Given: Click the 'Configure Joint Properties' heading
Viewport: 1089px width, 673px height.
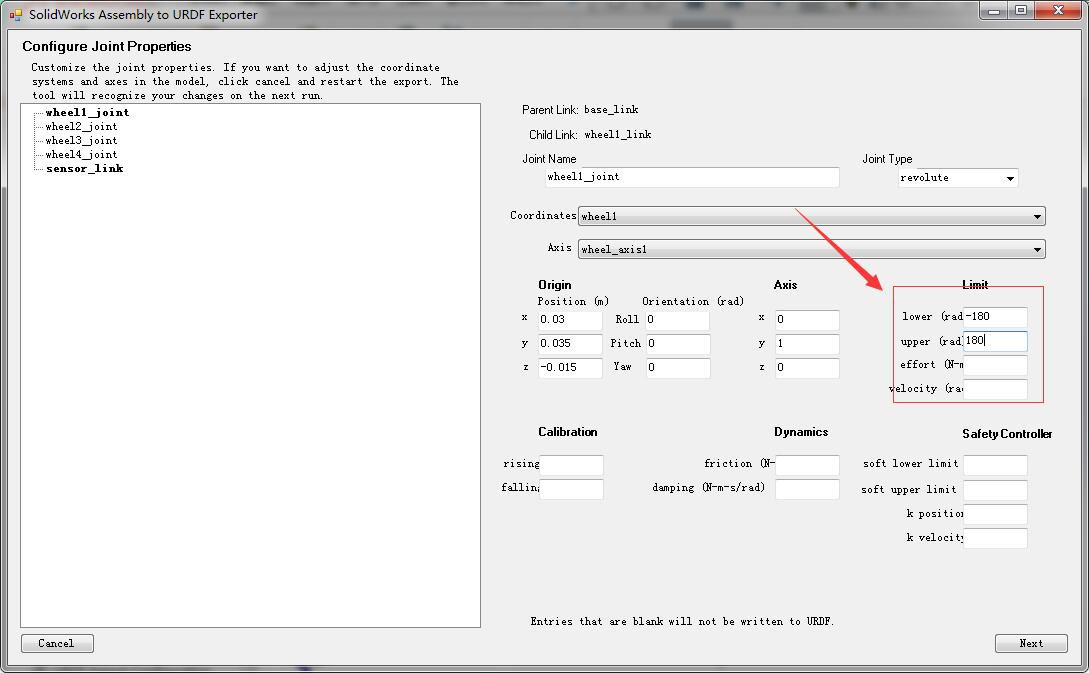Looking at the screenshot, I should coord(107,47).
